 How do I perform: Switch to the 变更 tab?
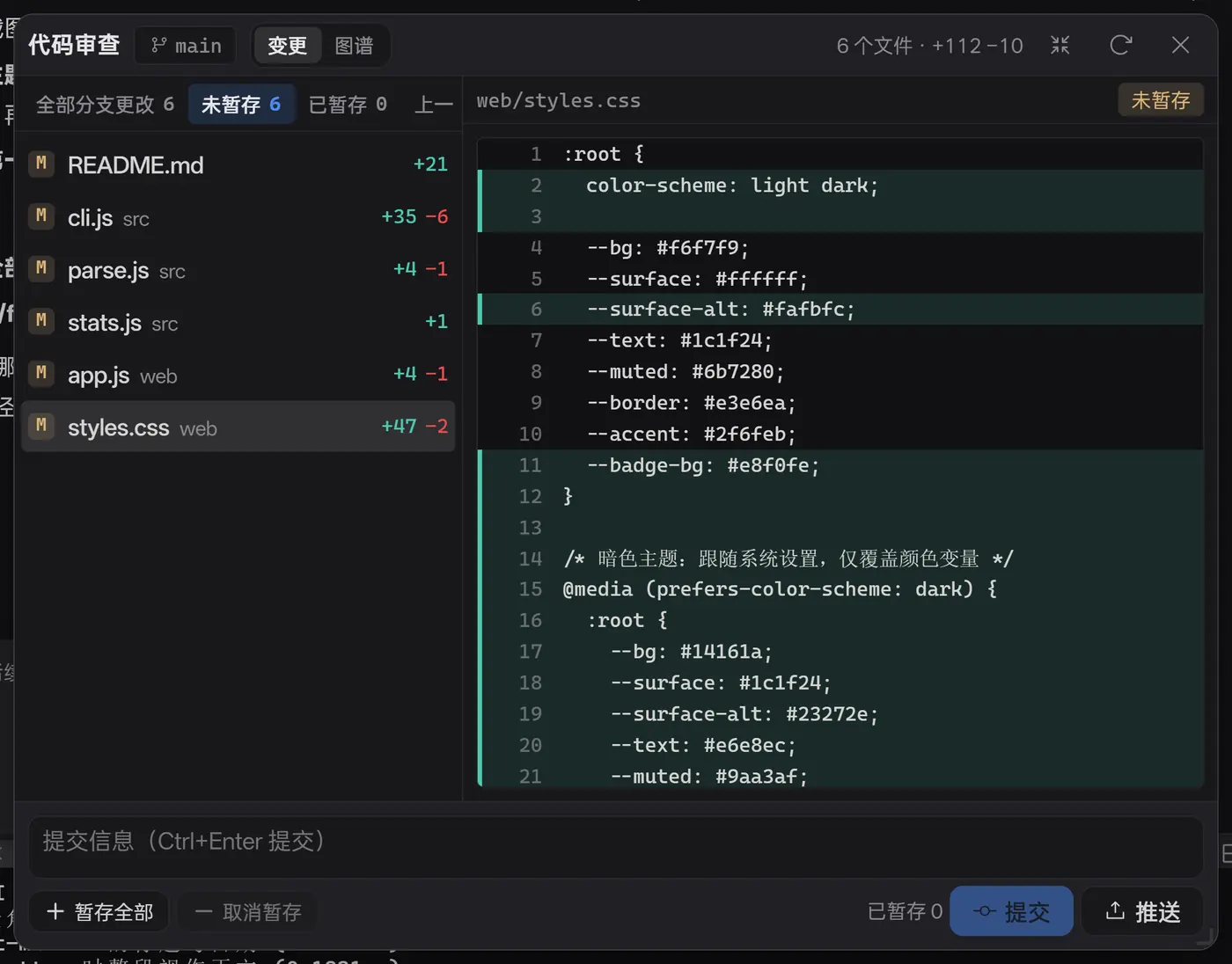point(287,45)
